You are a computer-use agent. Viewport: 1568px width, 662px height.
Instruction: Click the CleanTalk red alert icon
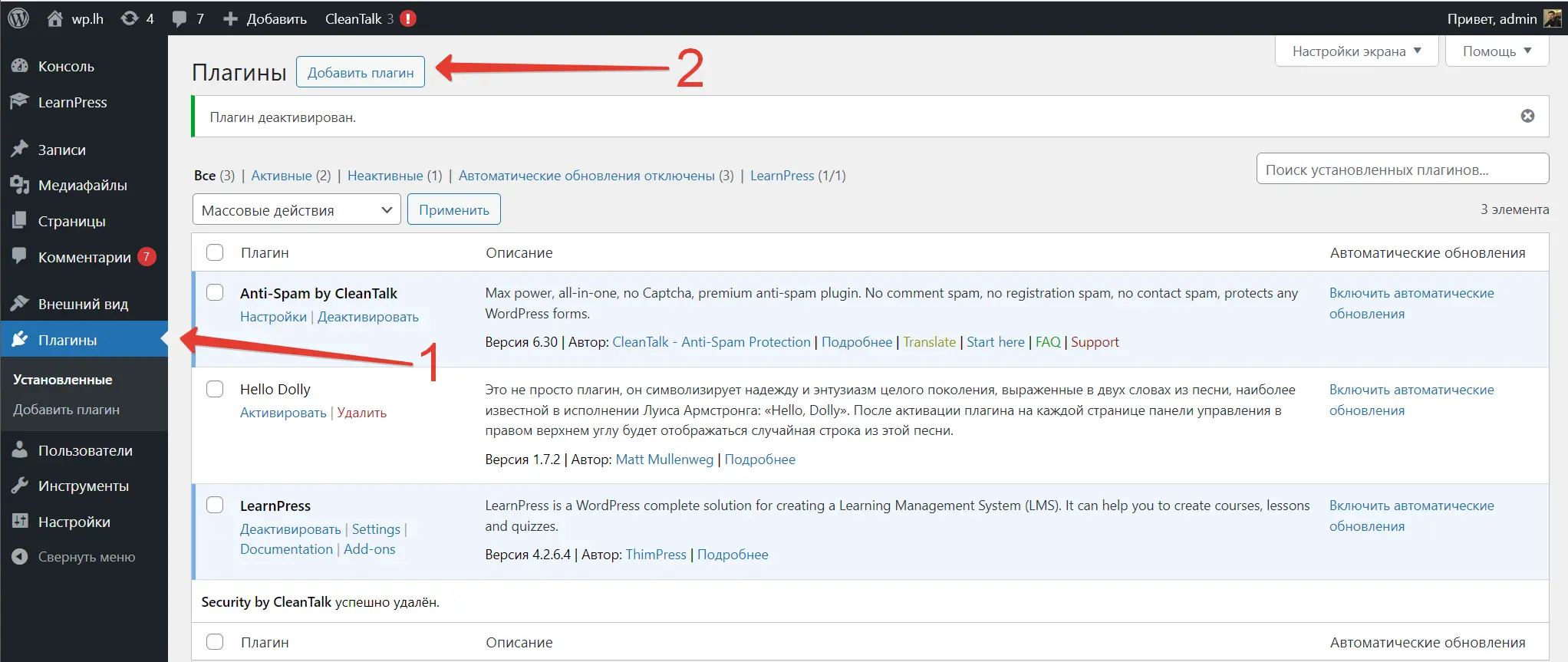point(408,18)
